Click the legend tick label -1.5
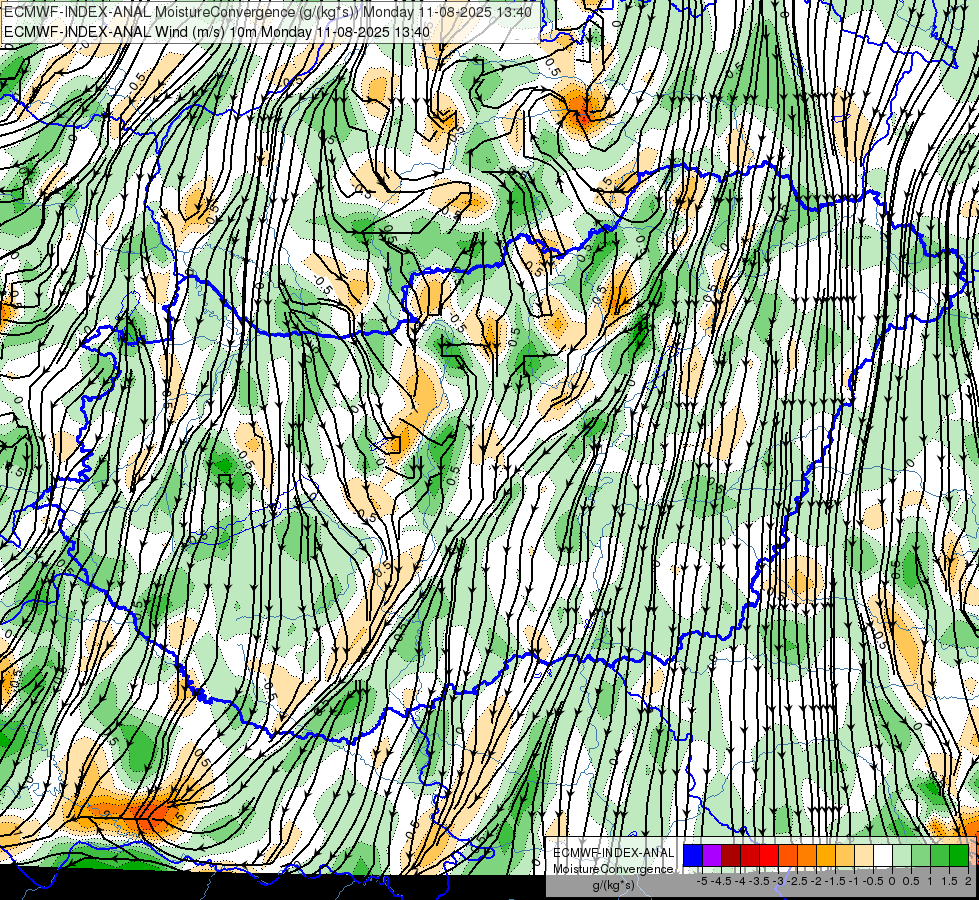The image size is (979, 900). pyautogui.click(x=835, y=881)
